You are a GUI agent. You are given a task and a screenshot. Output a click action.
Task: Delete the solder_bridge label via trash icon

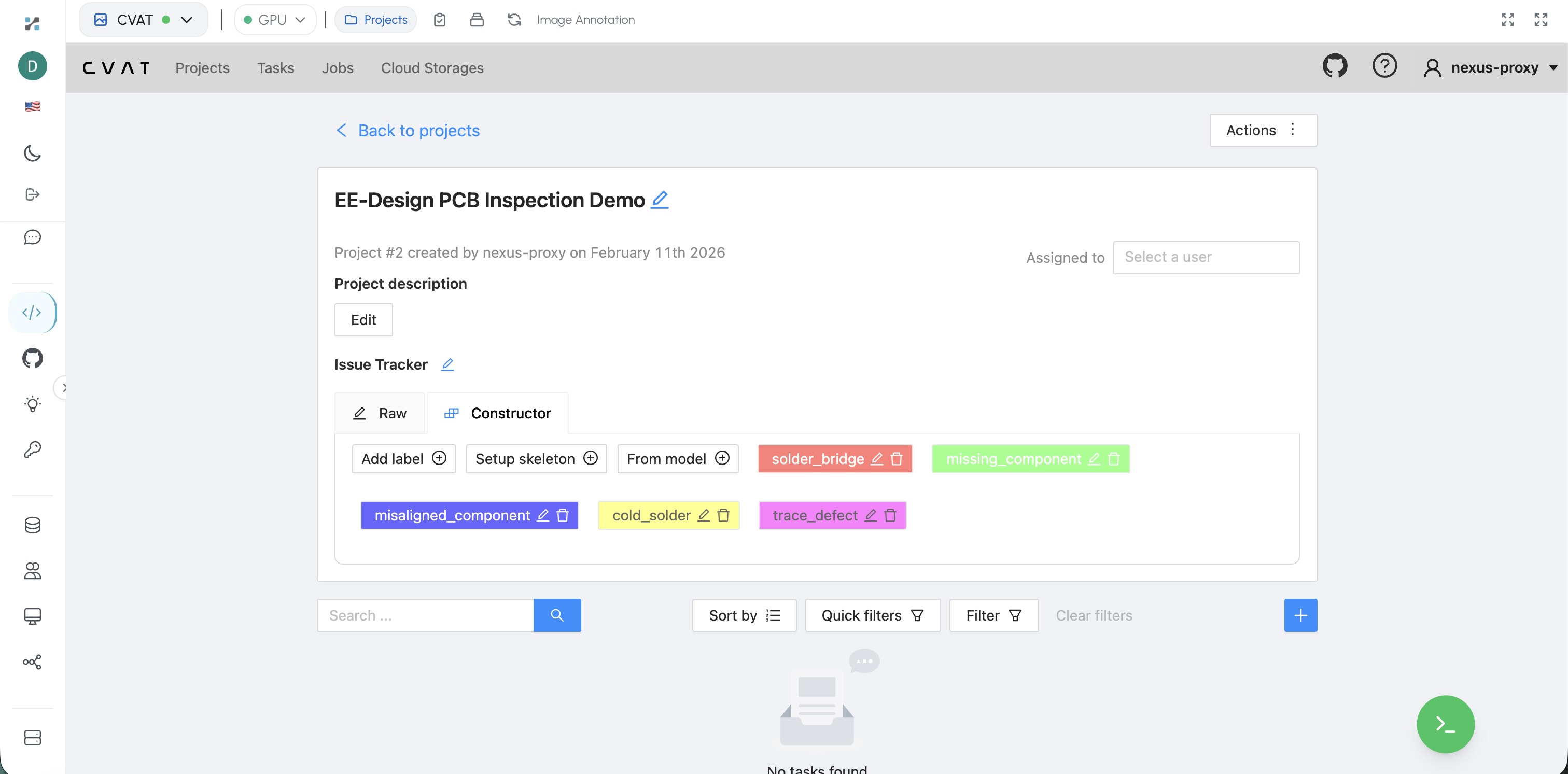[896, 459]
